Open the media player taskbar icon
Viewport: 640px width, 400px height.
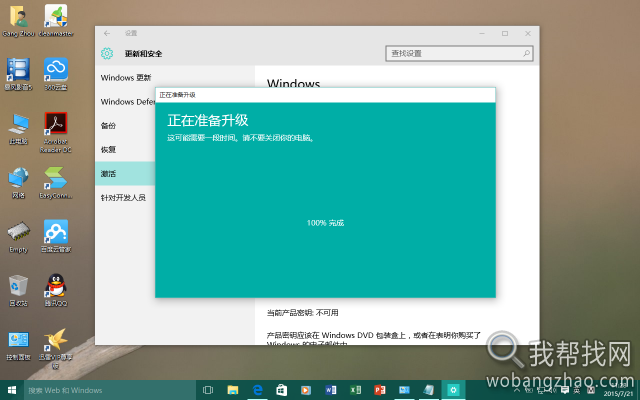click(x=306, y=390)
